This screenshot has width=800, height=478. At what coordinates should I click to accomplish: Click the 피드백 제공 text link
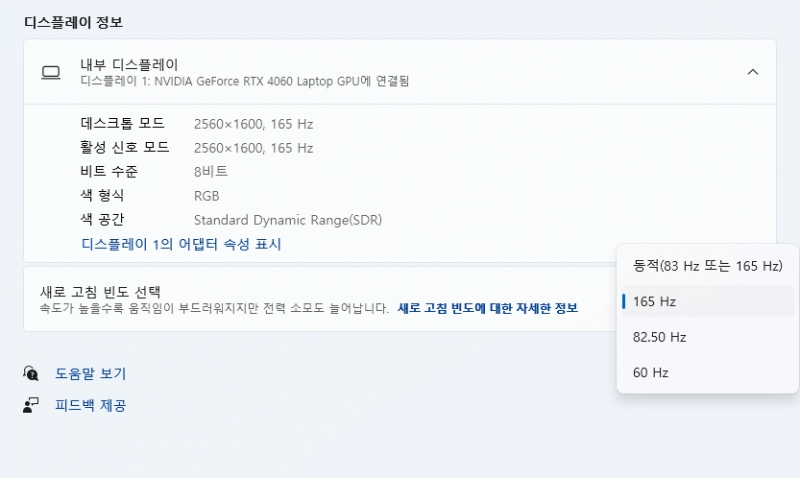tap(90, 405)
